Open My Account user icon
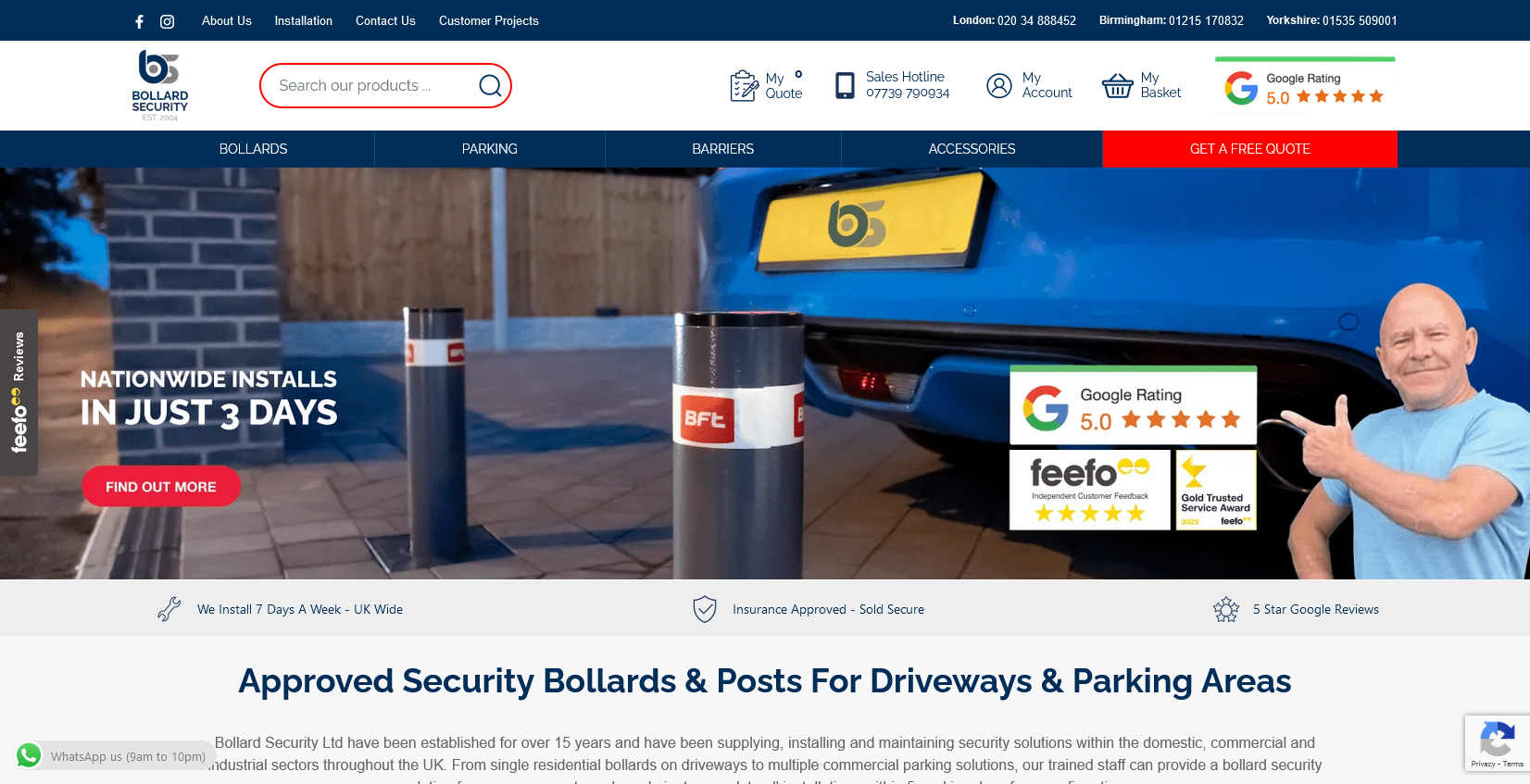 coord(999,85)
